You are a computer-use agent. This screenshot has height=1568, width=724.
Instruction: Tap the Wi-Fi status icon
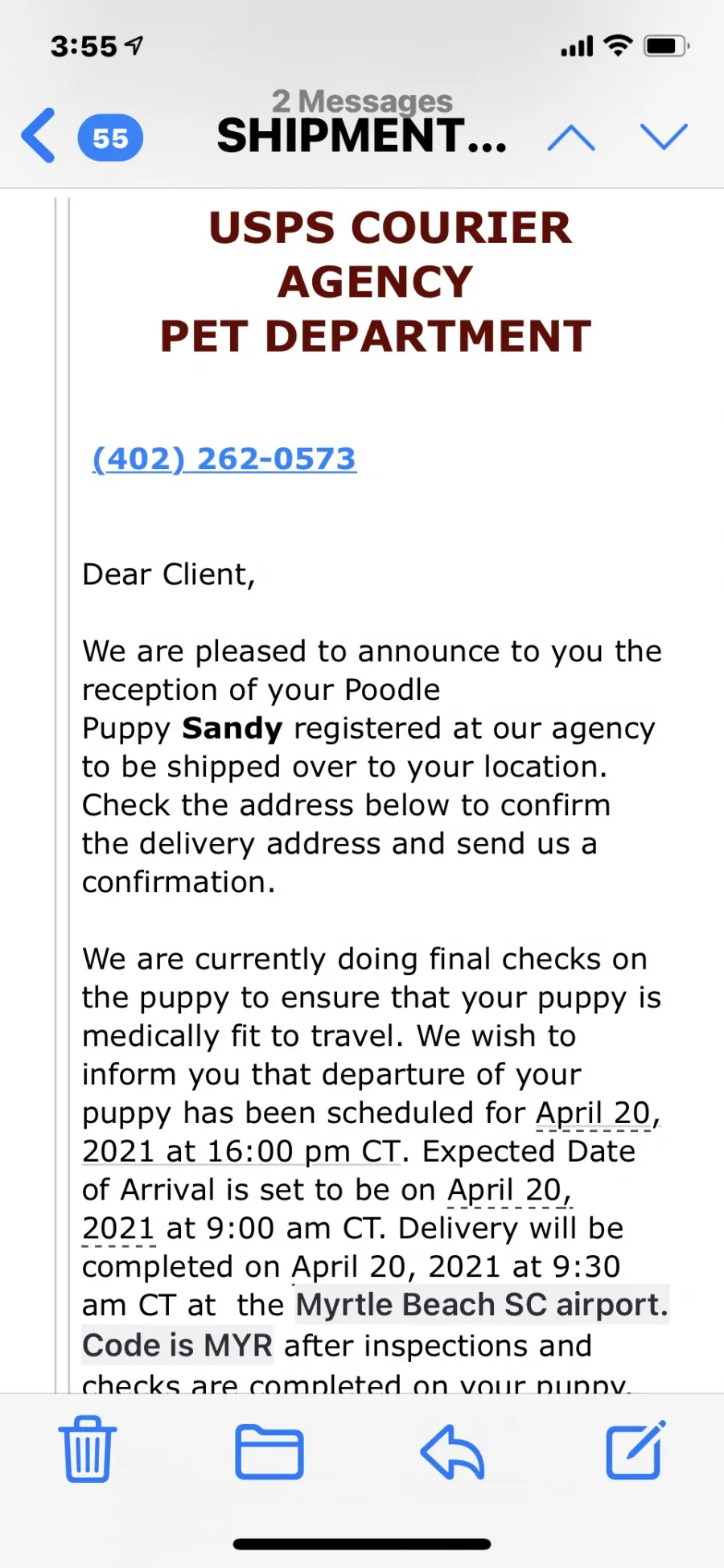click(618, 45)
